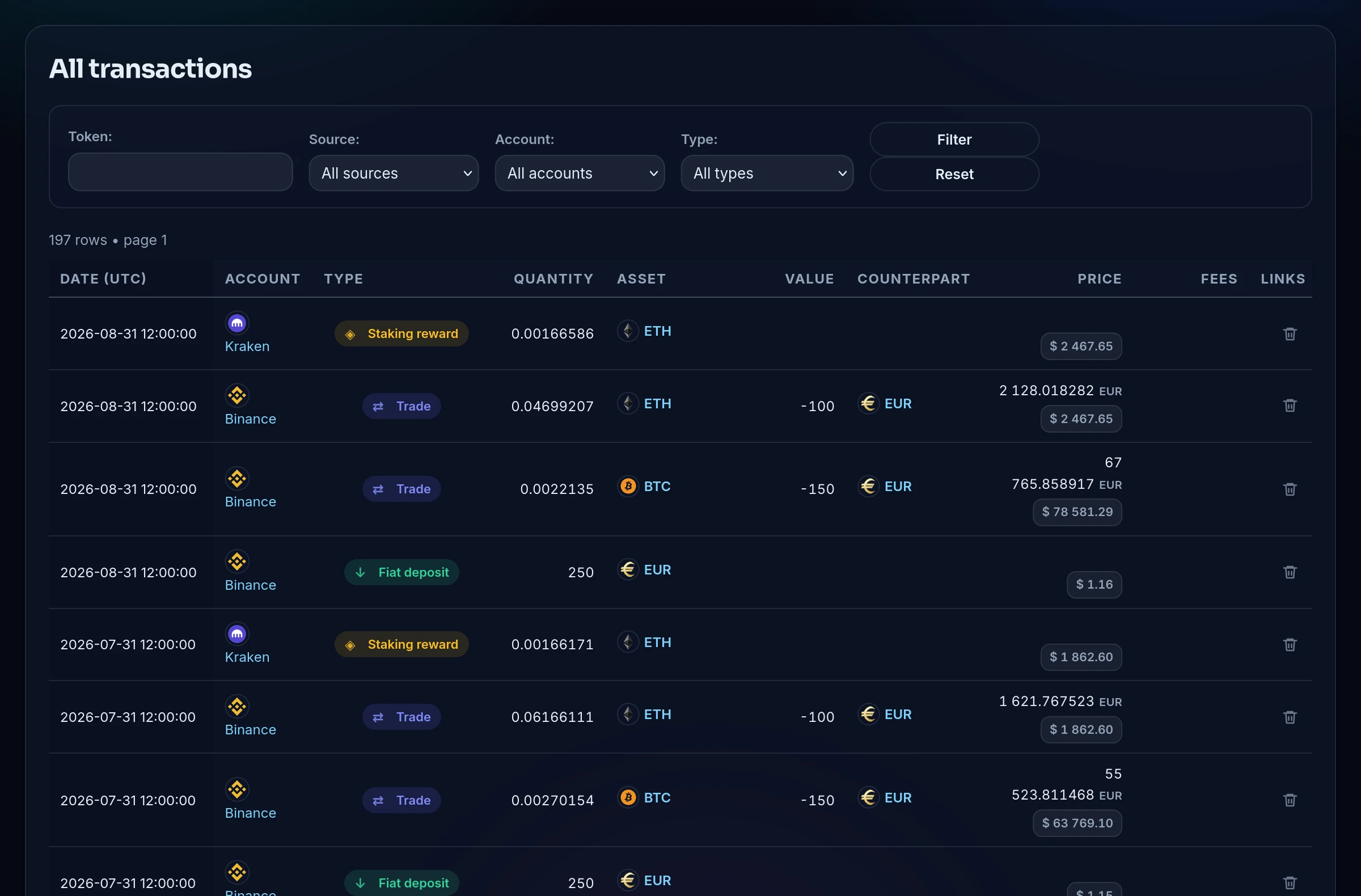This screenshot has height=896, width=1361.
Task: Click the ETH icon in the 0.06166111 row
Action: click(x=628, y=715)
